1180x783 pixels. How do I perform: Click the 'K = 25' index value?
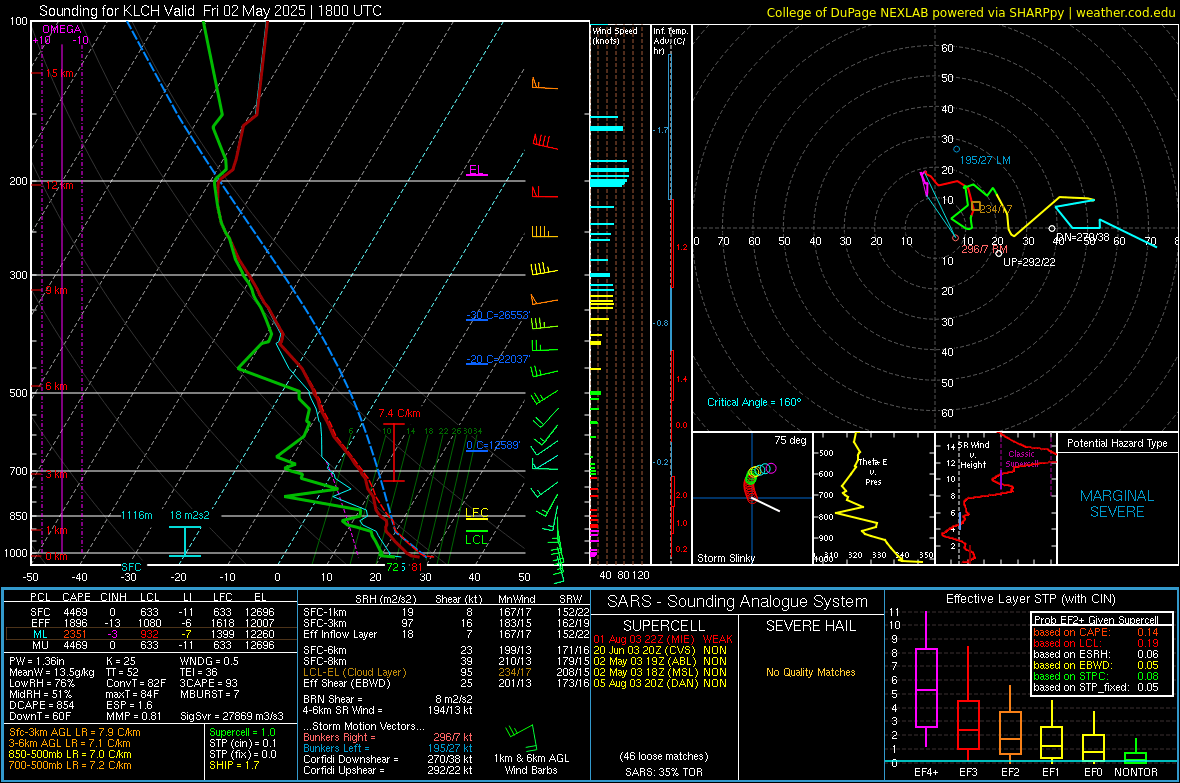pyautogui.click(x=120, y=661)
